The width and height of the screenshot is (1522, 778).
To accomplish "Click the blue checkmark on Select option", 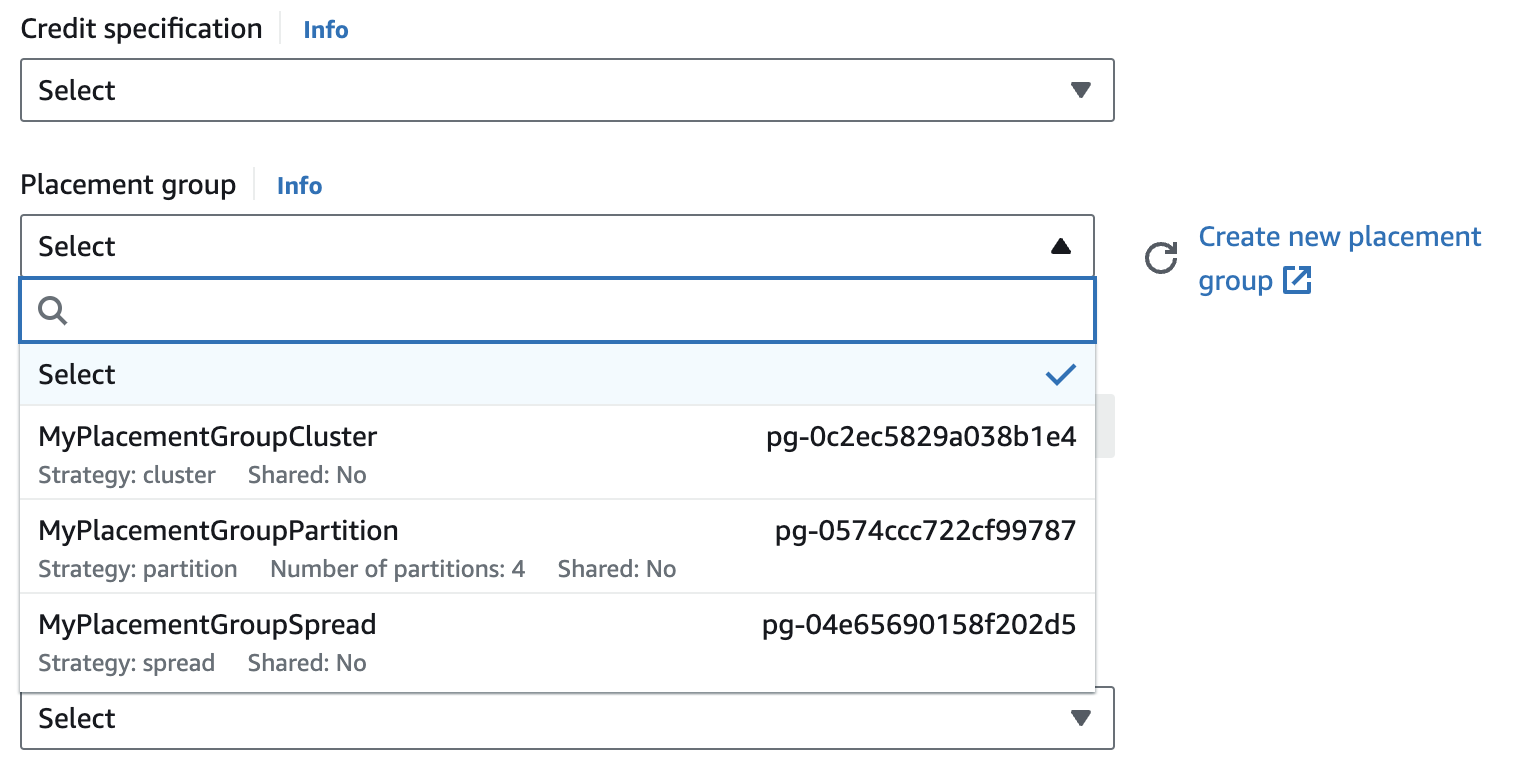I will click(x=1060, y=375).
